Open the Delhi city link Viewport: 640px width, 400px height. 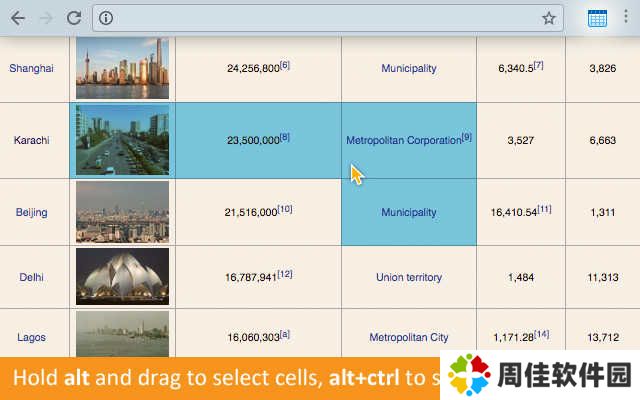tap(31, 277)
